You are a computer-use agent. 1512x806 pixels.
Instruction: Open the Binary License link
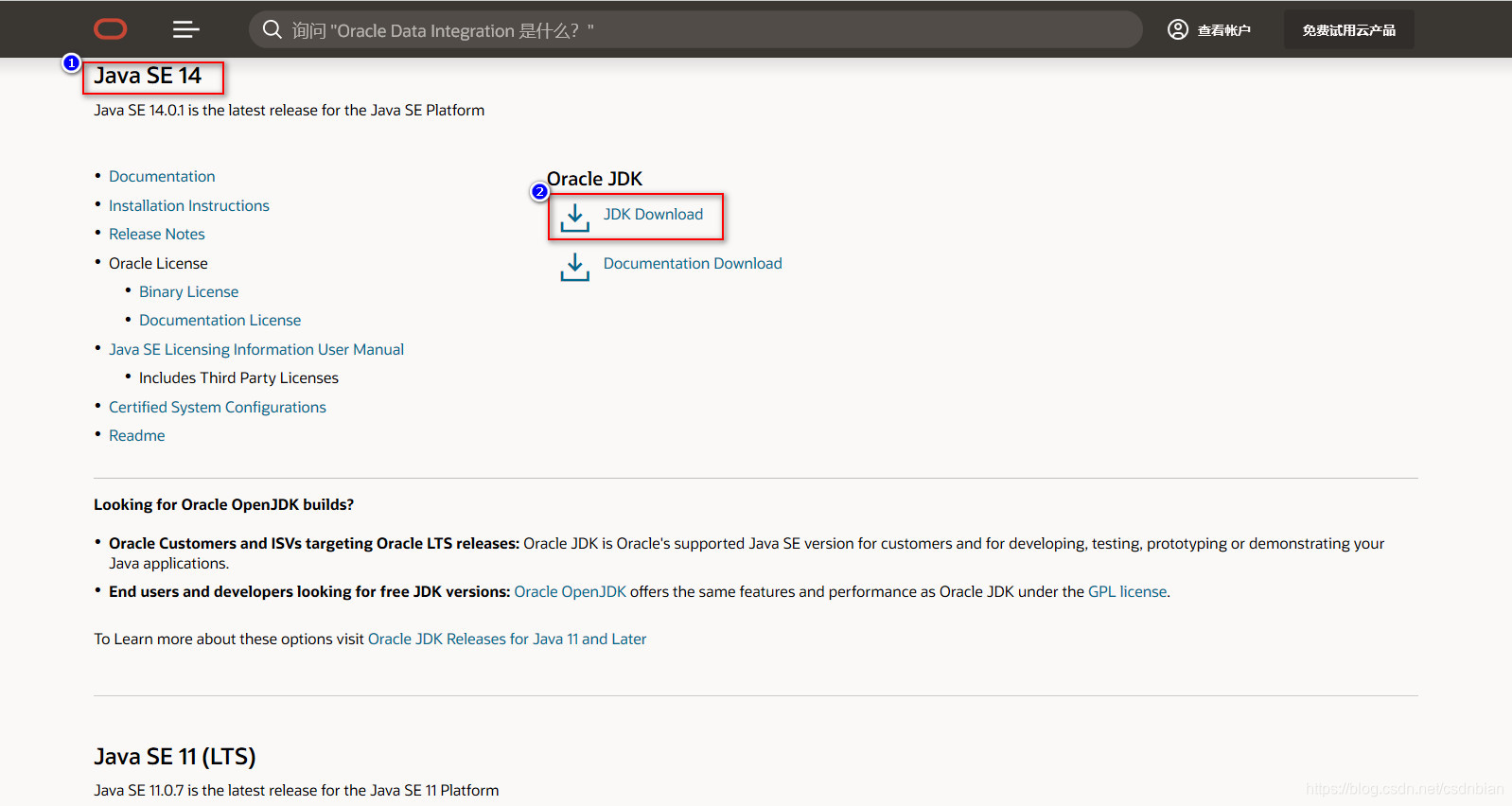pos(188,291)
